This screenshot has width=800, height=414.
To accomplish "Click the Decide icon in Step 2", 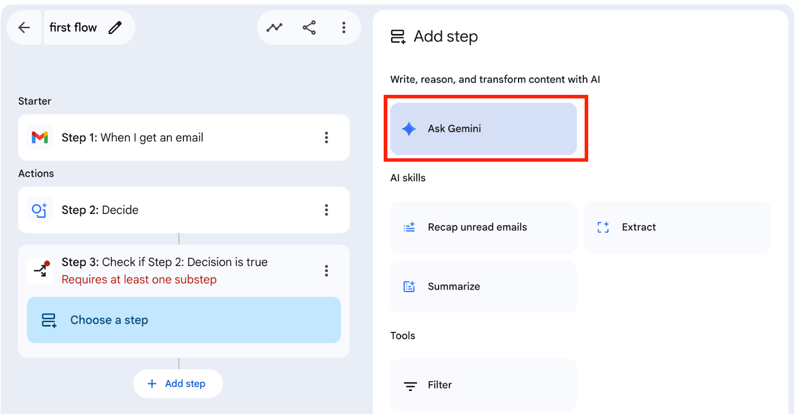I will [40, 210].
